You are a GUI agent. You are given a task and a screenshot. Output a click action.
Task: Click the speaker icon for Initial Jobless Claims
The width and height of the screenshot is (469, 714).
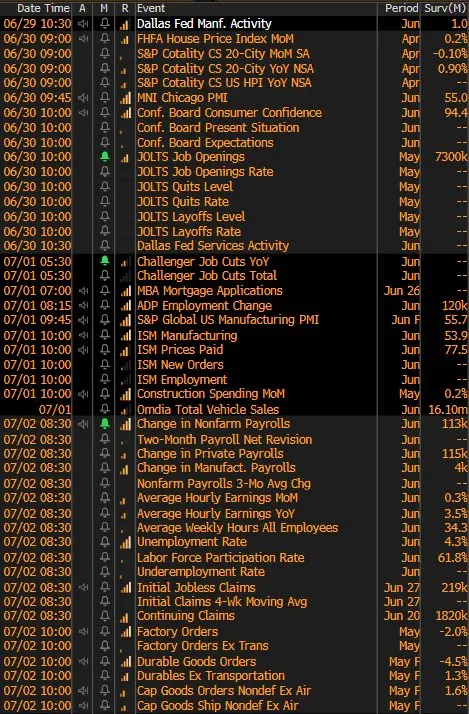coord(83,587)
